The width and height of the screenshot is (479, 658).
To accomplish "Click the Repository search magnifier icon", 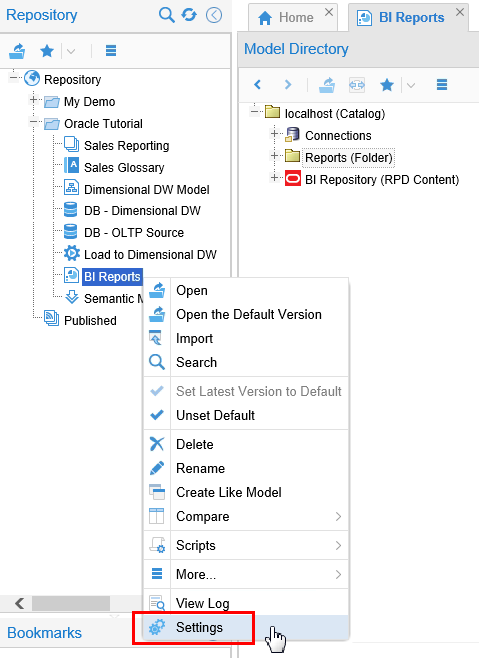I will [x=167, y=15].
